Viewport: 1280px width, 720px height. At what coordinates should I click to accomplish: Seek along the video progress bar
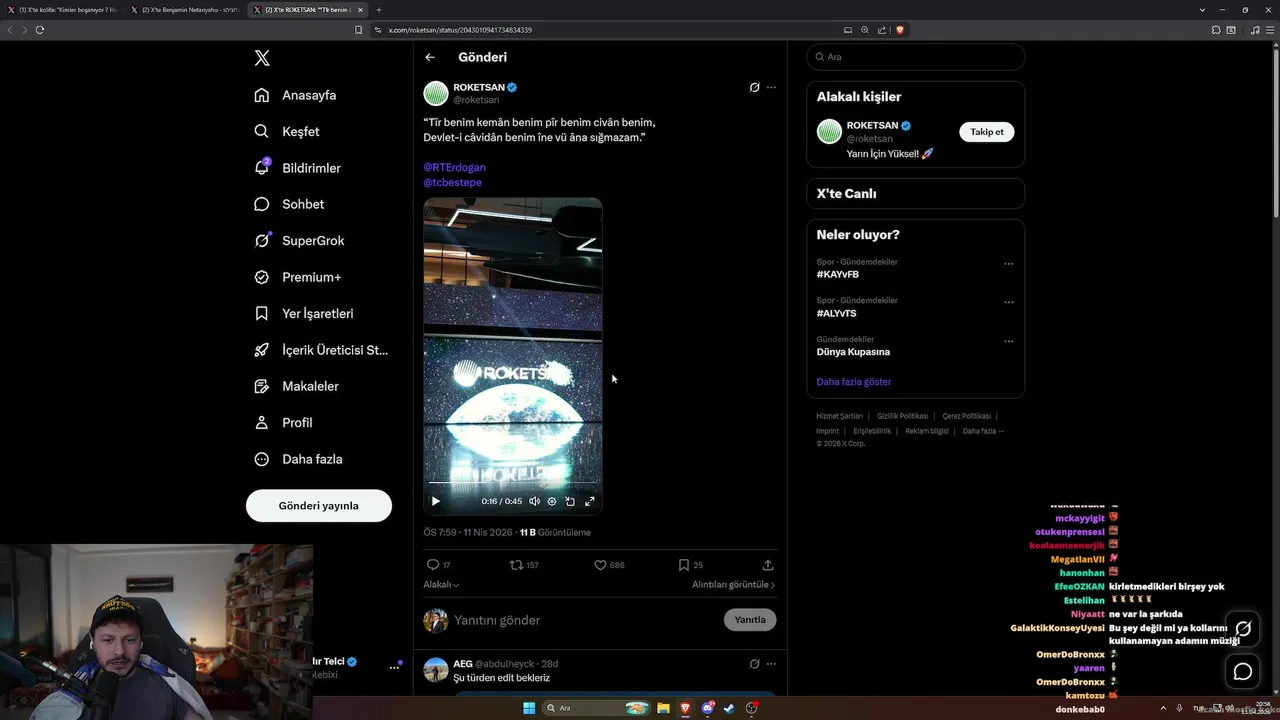[513, 482]
